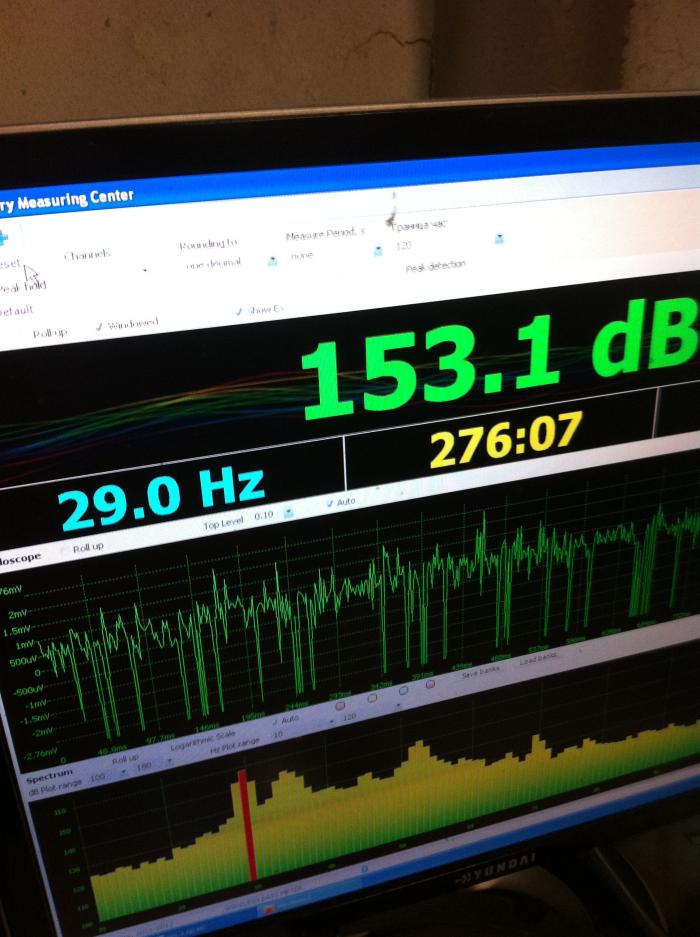This screenshot has width=700, height=937.
Task: Toggle the Show Ex checkbox
Action: pyautogui.click(x=239, y=311)
